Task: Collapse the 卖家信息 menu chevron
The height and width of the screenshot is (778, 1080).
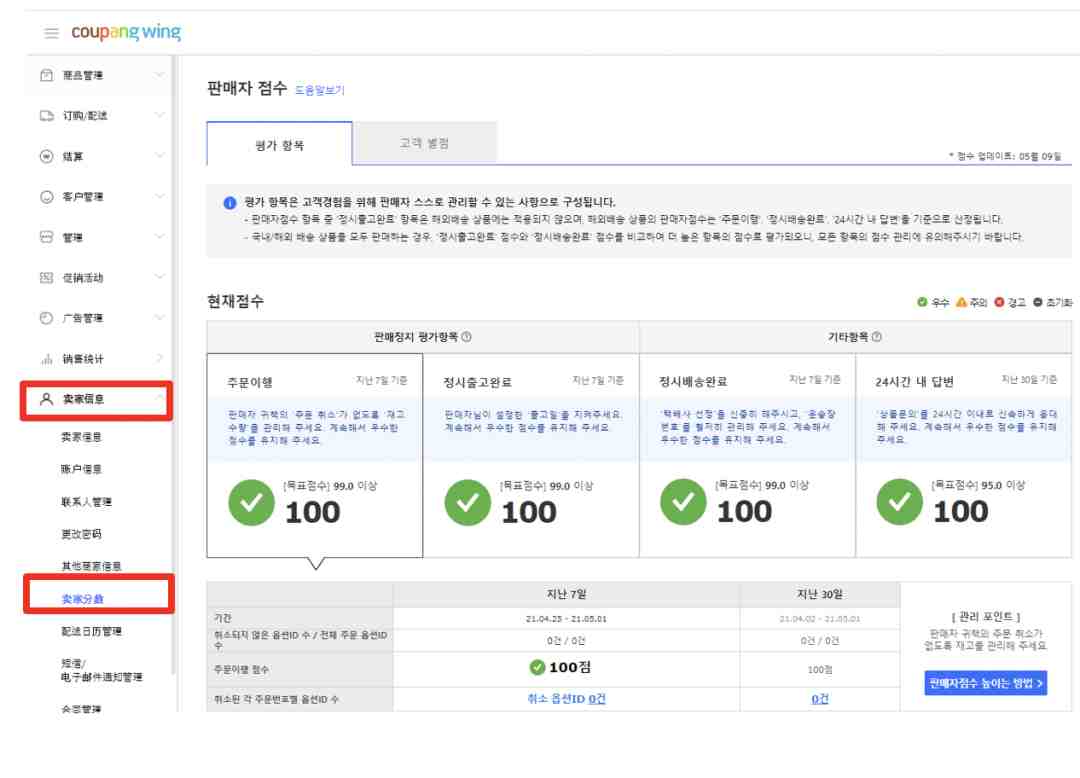Action: [159, 397]
